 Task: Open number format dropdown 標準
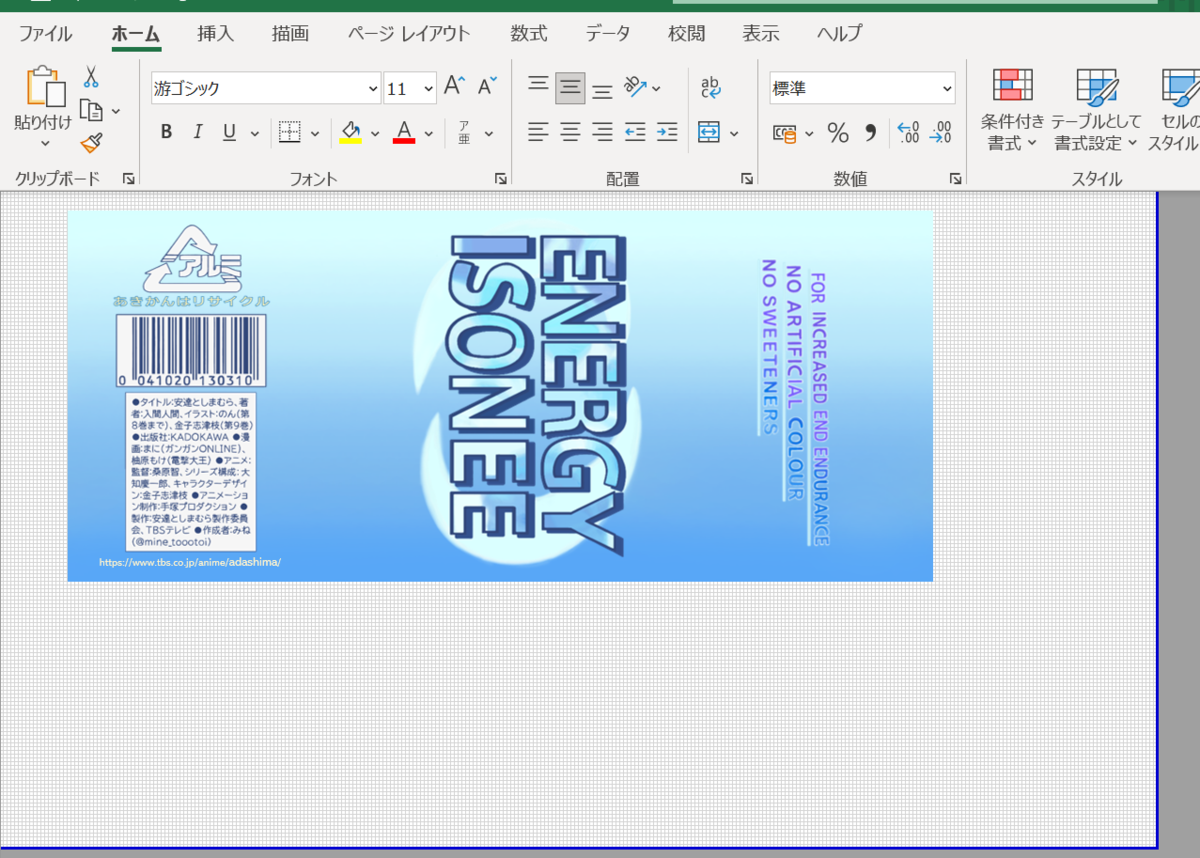[947, 88]
